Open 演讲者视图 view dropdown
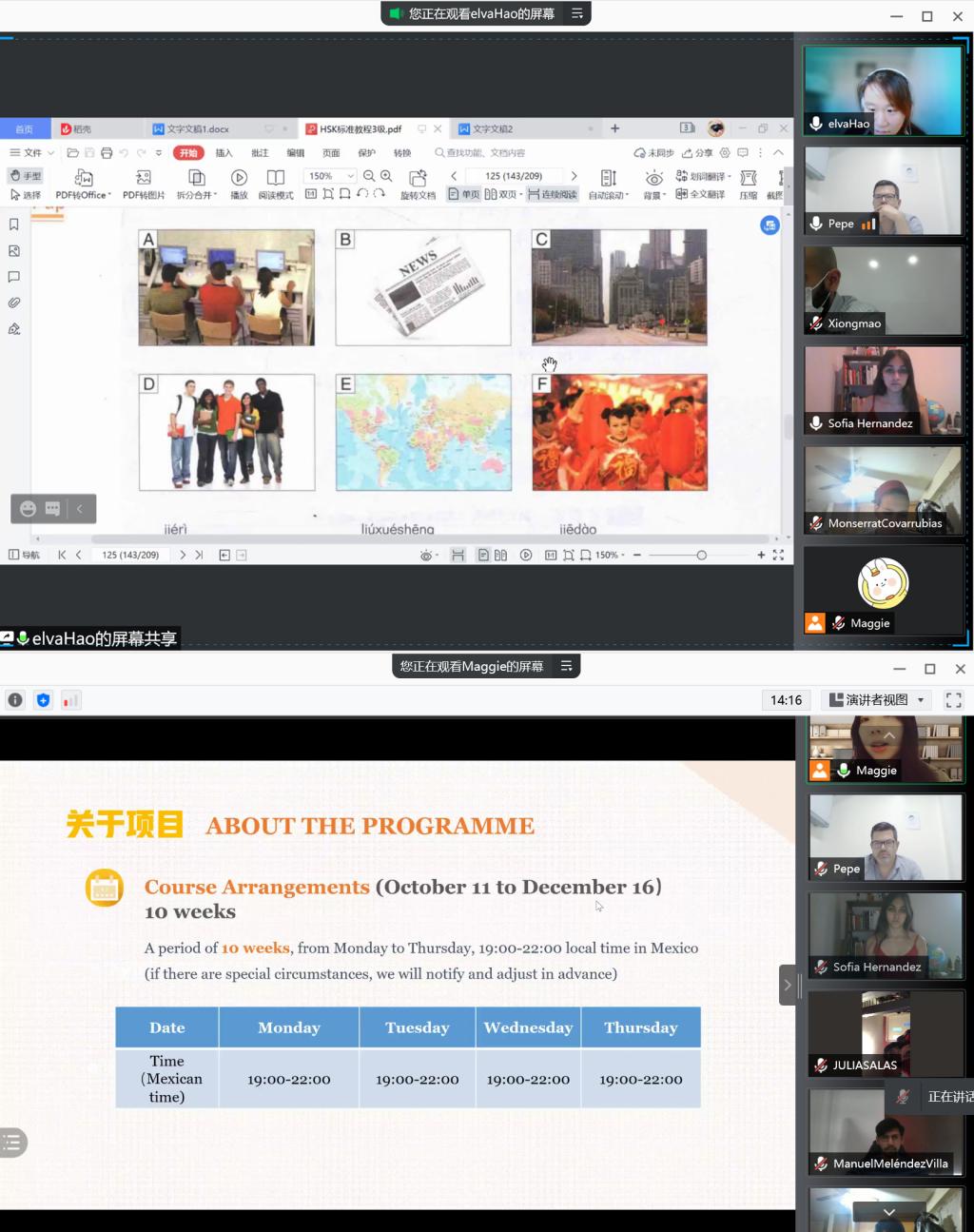 [876, 700]
